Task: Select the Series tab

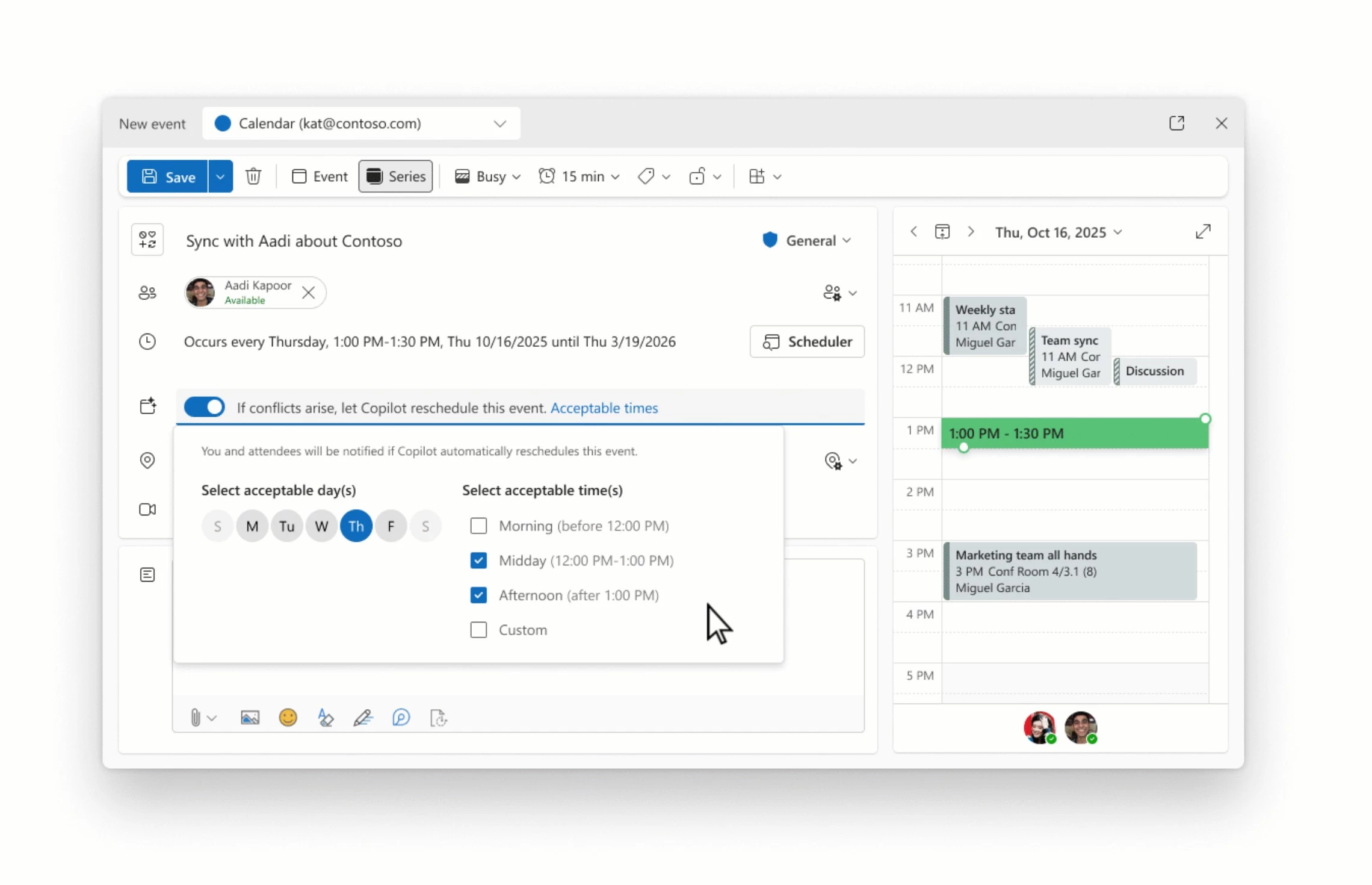Action: pos(395,176)
